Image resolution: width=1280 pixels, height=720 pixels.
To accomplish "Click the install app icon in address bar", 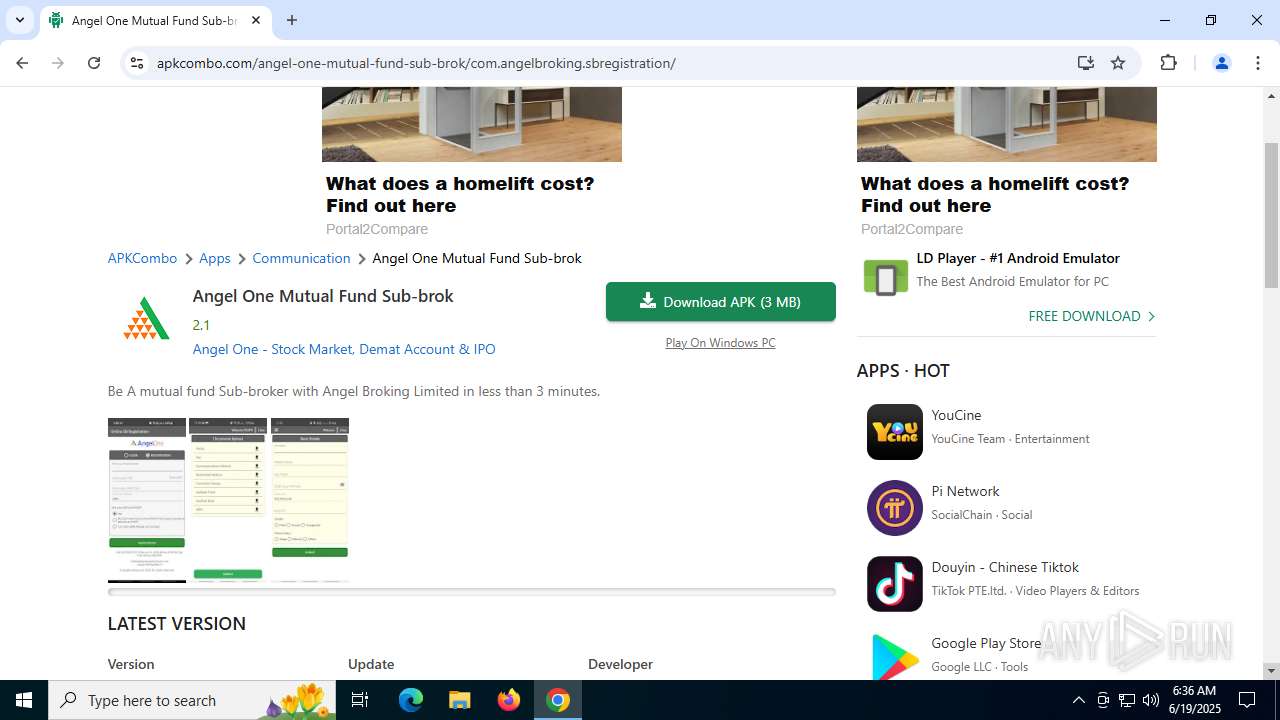I will point(1086,63).
